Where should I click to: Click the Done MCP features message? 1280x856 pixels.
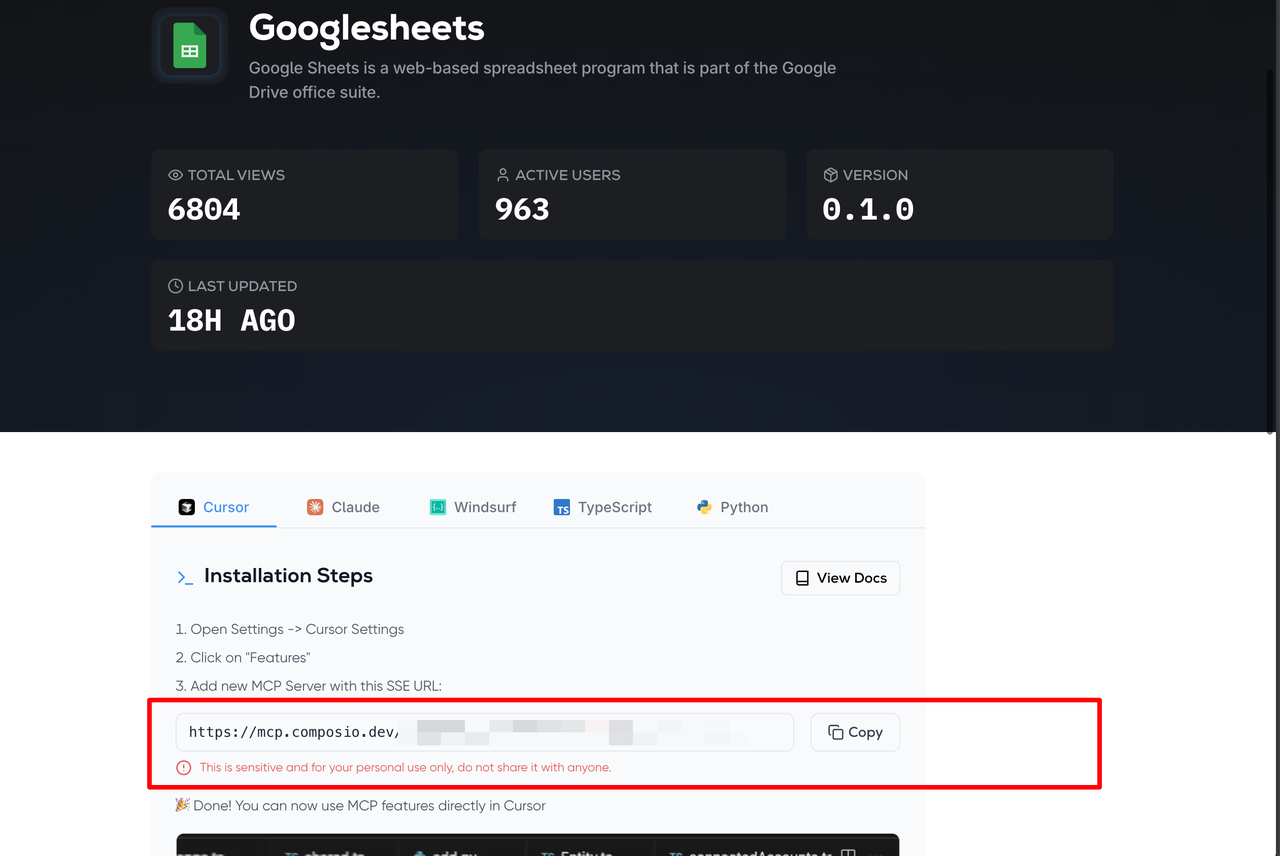pyautogui.click(x=369, y=805)
